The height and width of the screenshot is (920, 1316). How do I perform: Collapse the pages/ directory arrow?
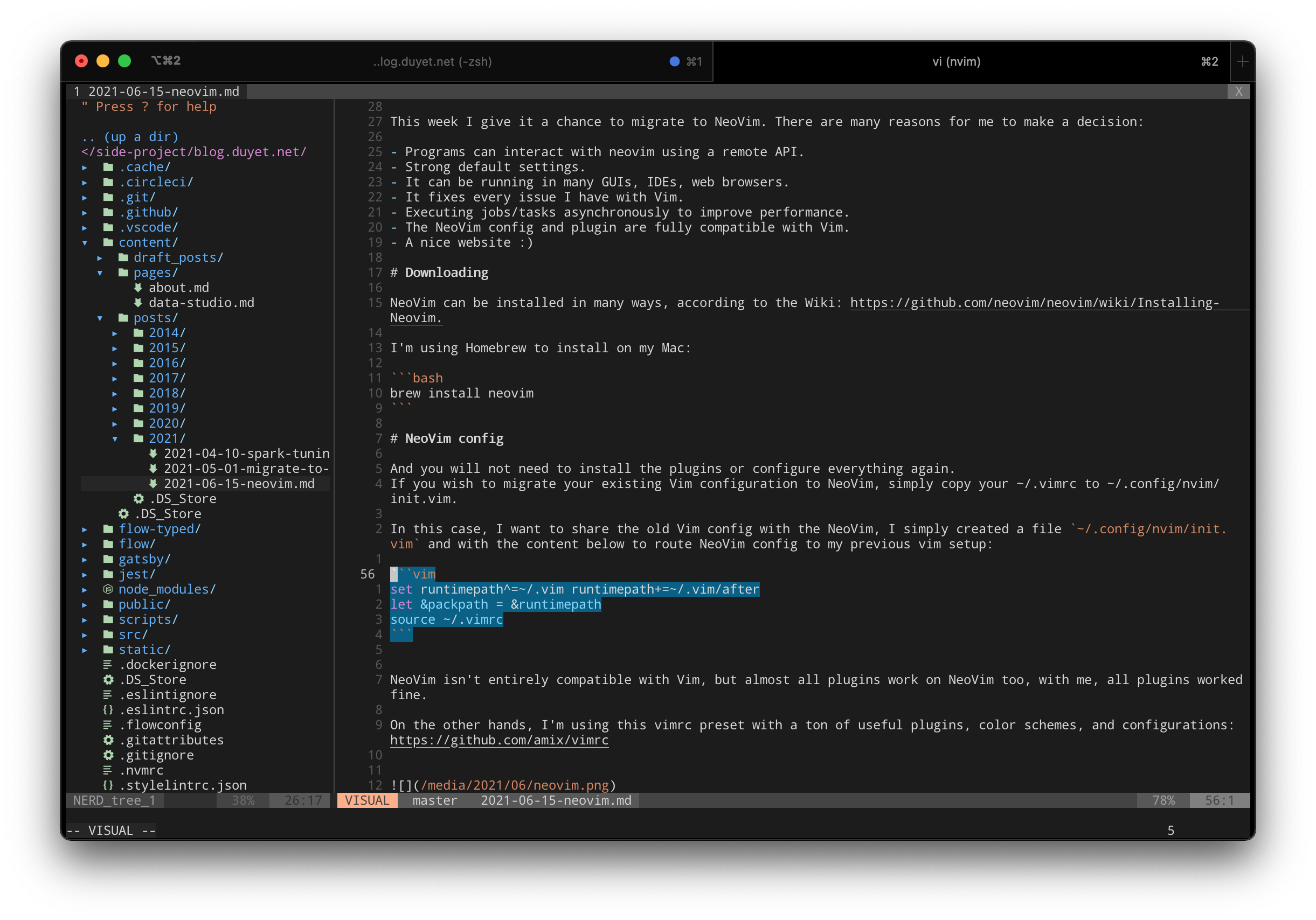[100, 273]
